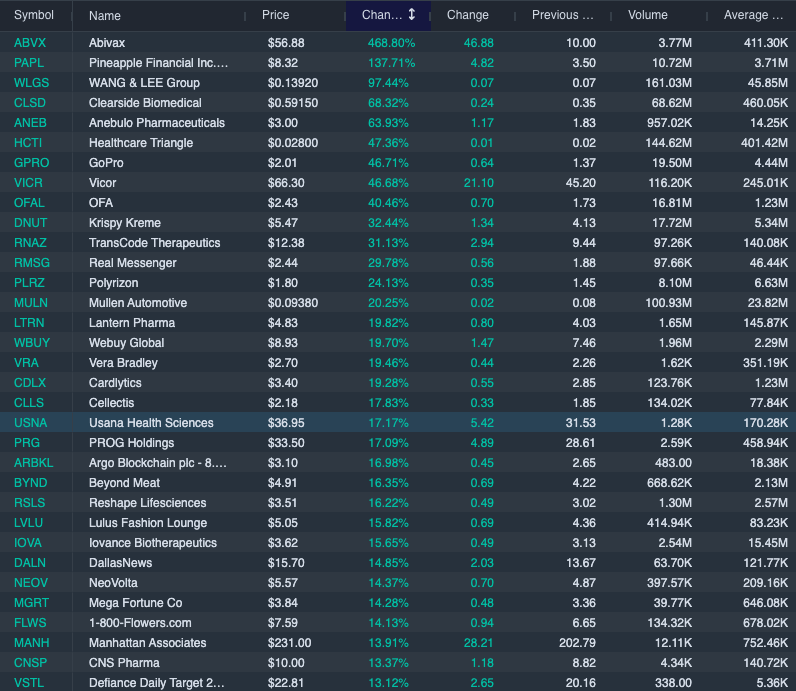
Task: Open the VSTL ticker symbol
Action: [29, 683]
